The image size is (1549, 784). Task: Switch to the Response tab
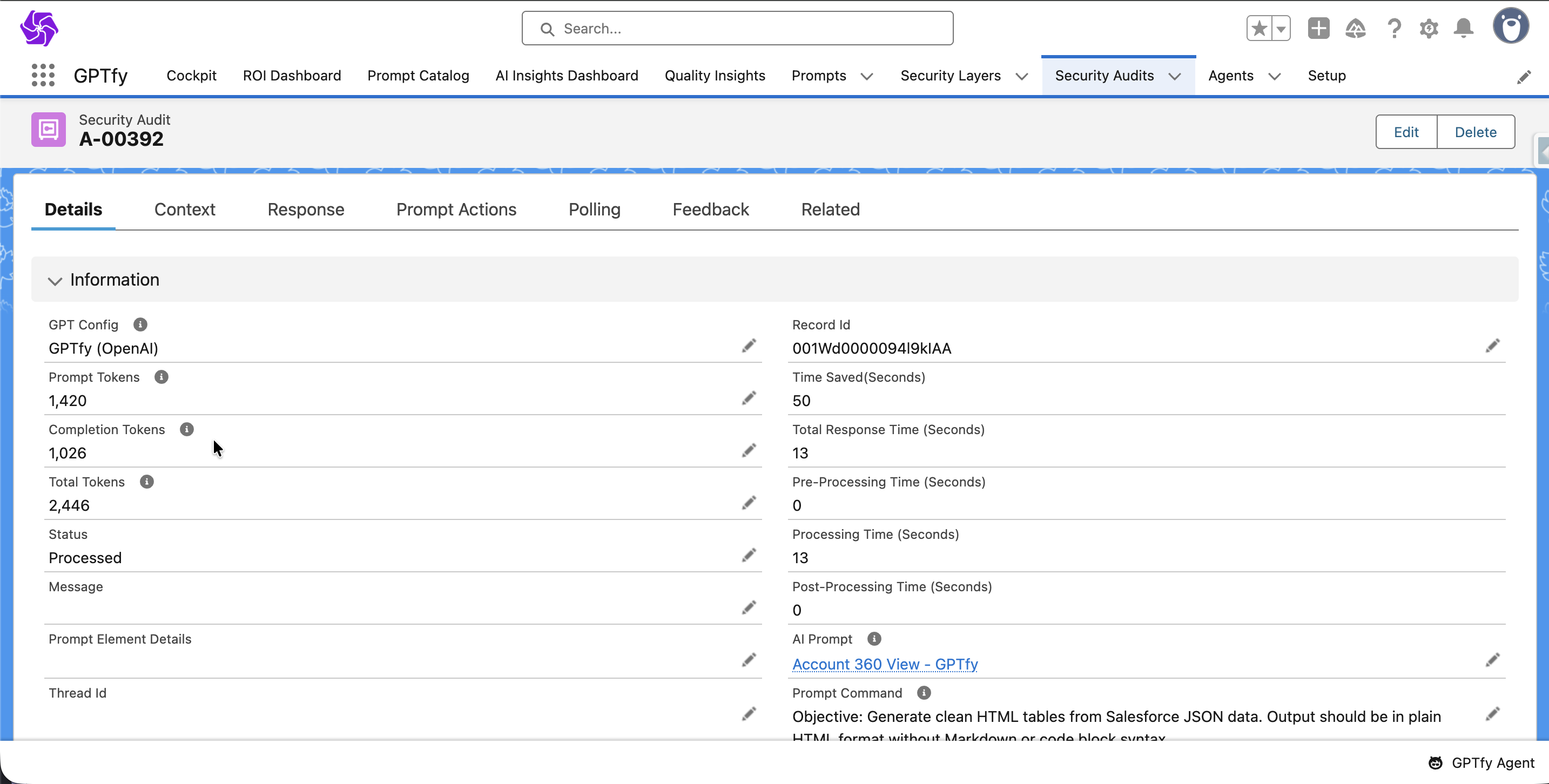(306, 209)
